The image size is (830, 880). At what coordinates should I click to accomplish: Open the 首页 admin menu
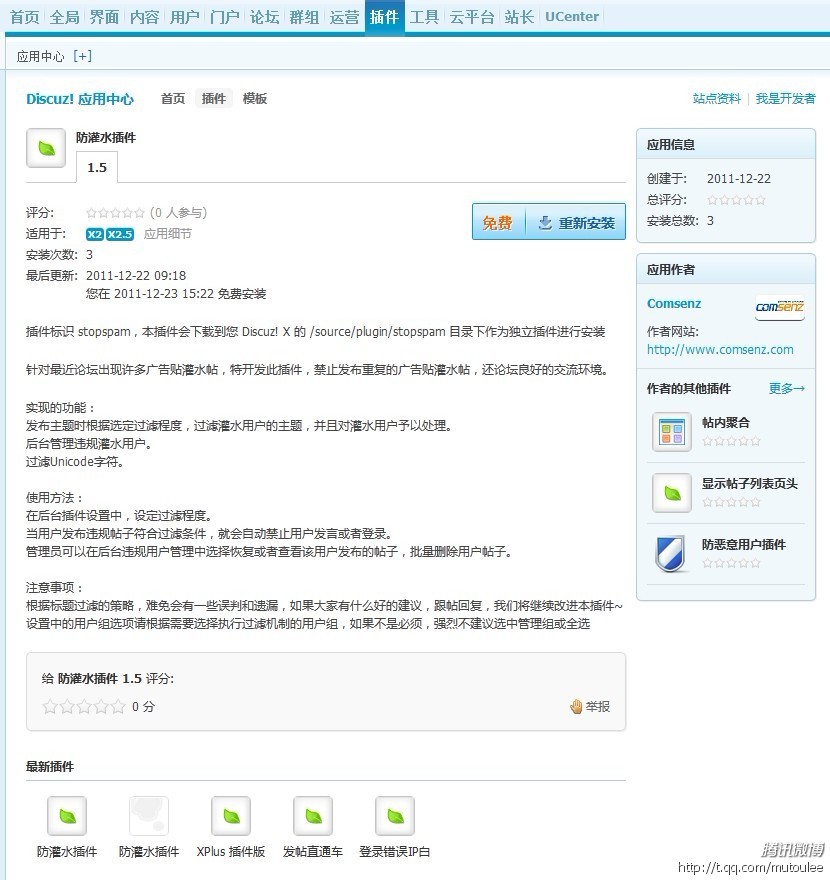coord(25,17)
